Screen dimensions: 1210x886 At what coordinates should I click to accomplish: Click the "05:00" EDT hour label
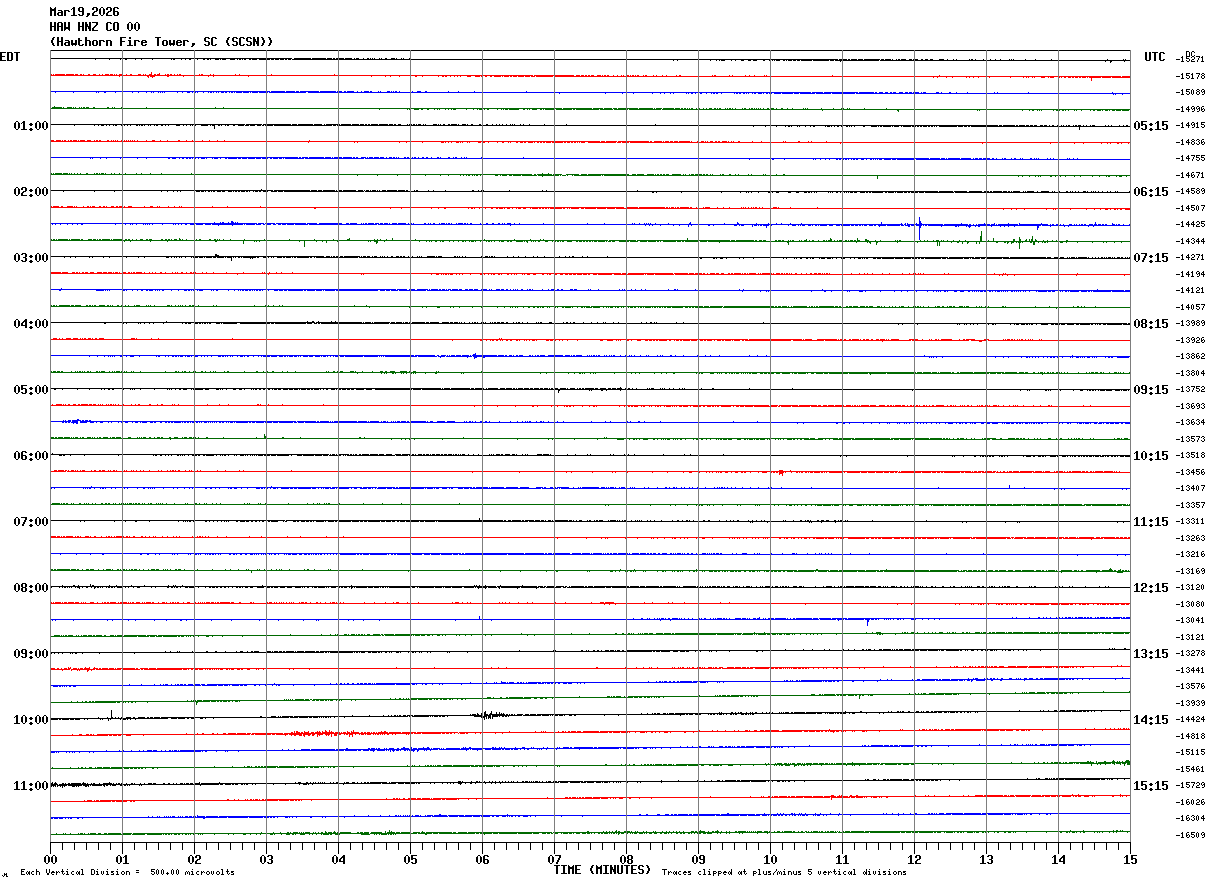31,390
